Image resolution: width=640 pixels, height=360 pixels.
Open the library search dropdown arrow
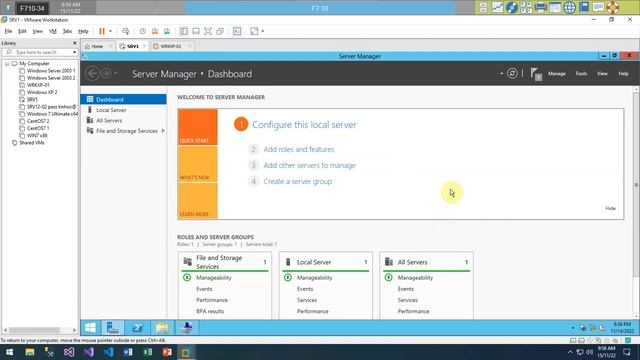pos(74,52)
